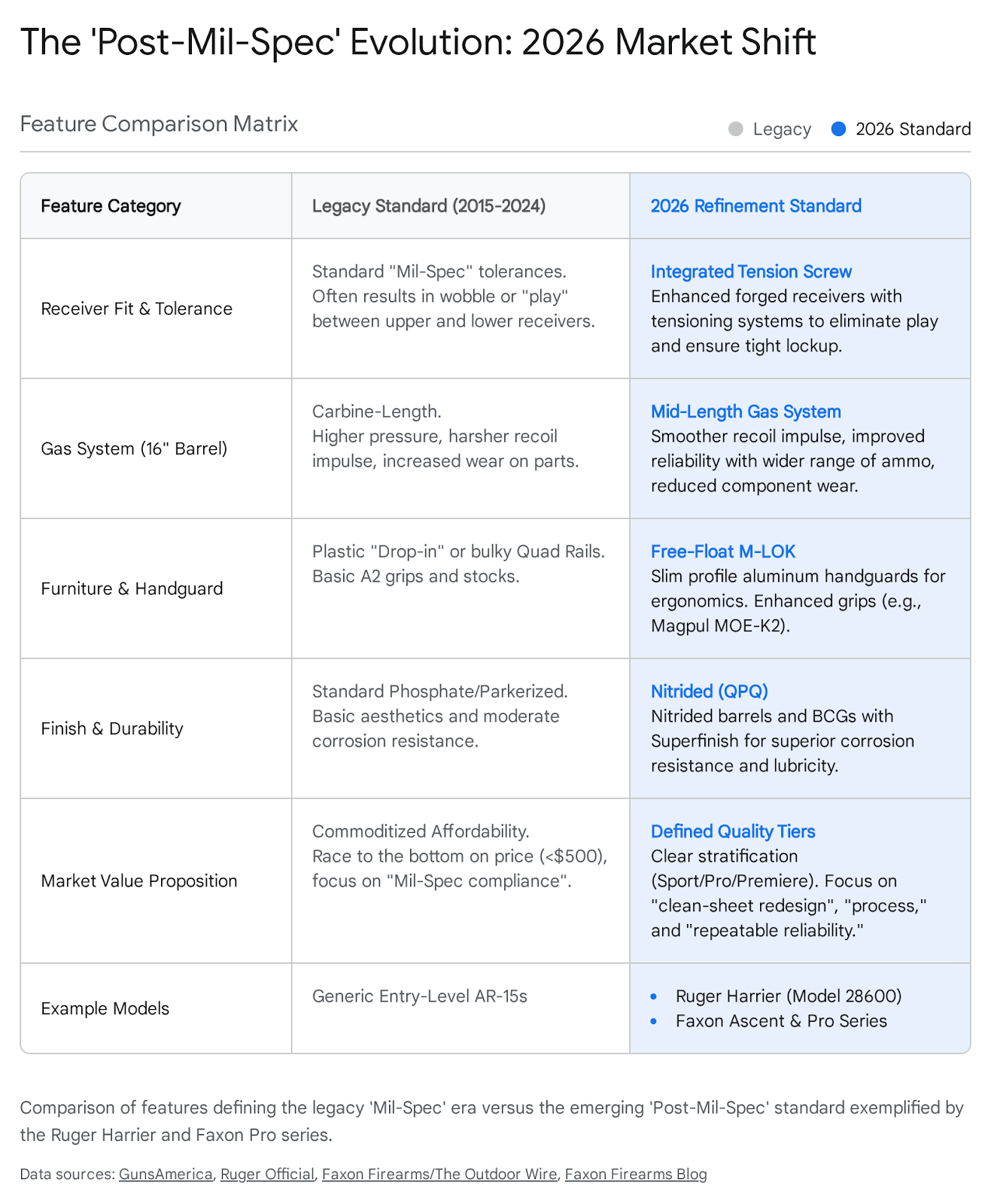
Task: Click the 2026 Refinement Standard header
Action: point(755,206)
